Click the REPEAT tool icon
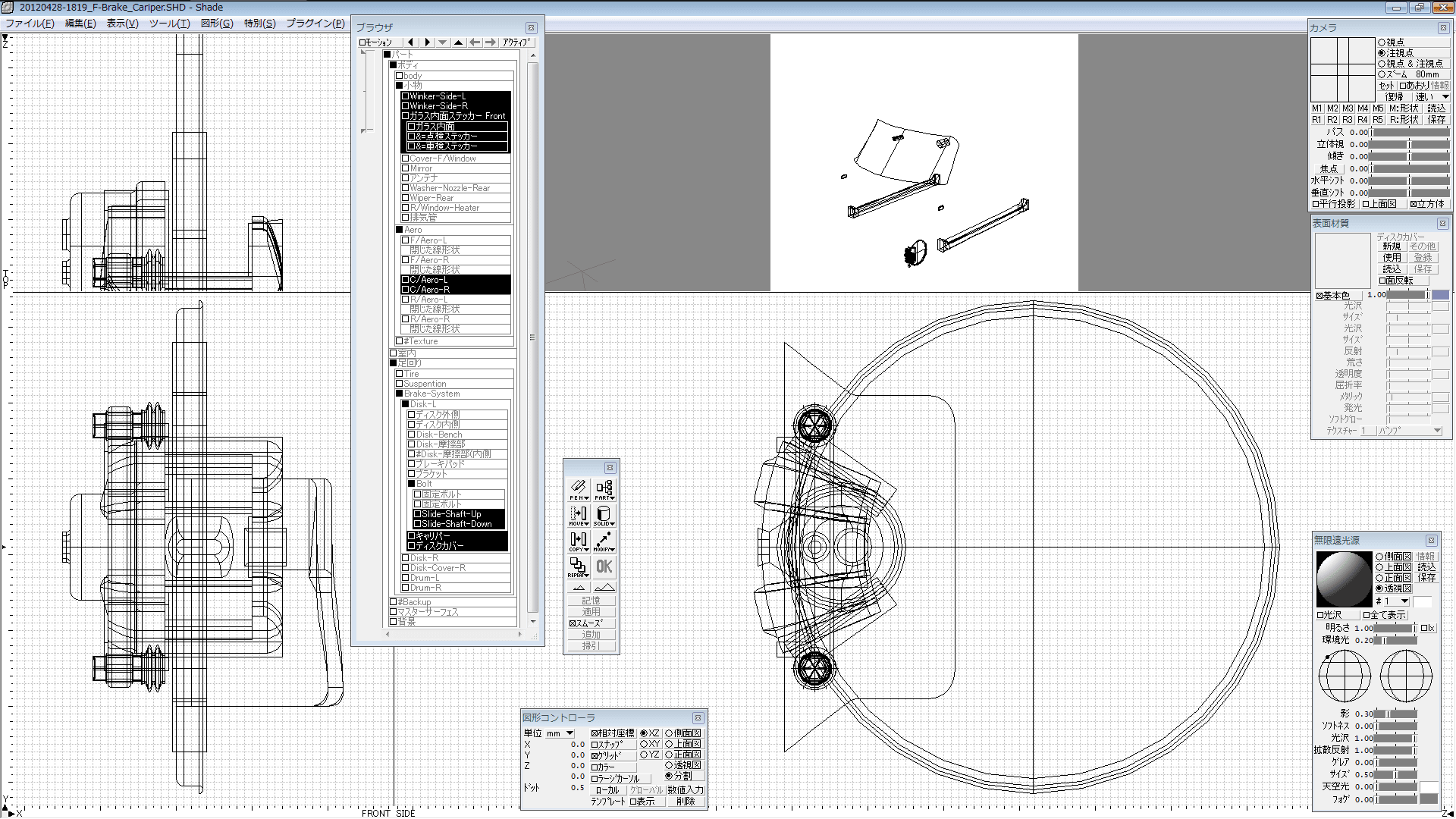The height and width of the screenshot is (819, 1456). pyautogui.click(x=579, y=566)
